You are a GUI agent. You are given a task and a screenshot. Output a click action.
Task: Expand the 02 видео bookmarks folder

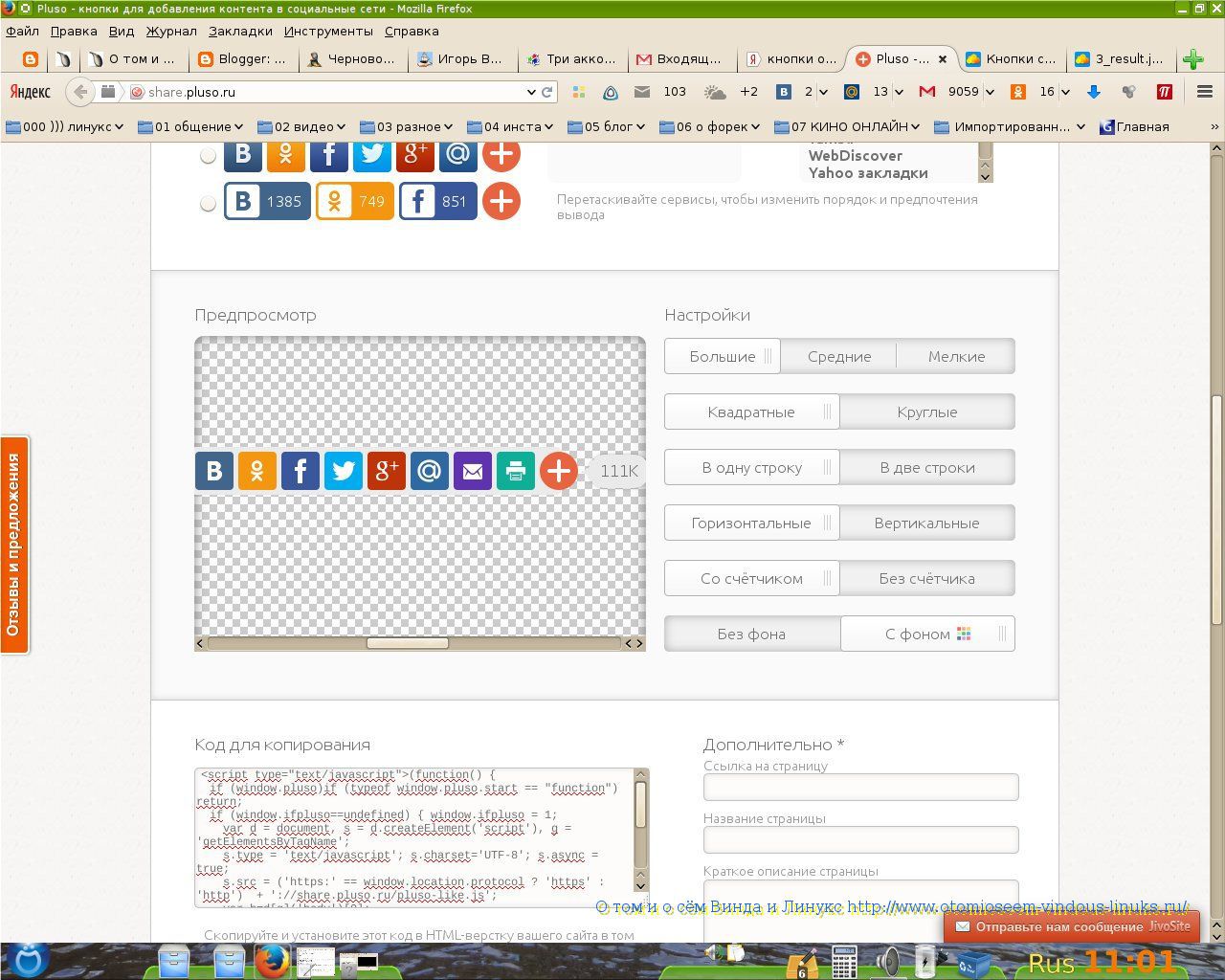[301, 126]
